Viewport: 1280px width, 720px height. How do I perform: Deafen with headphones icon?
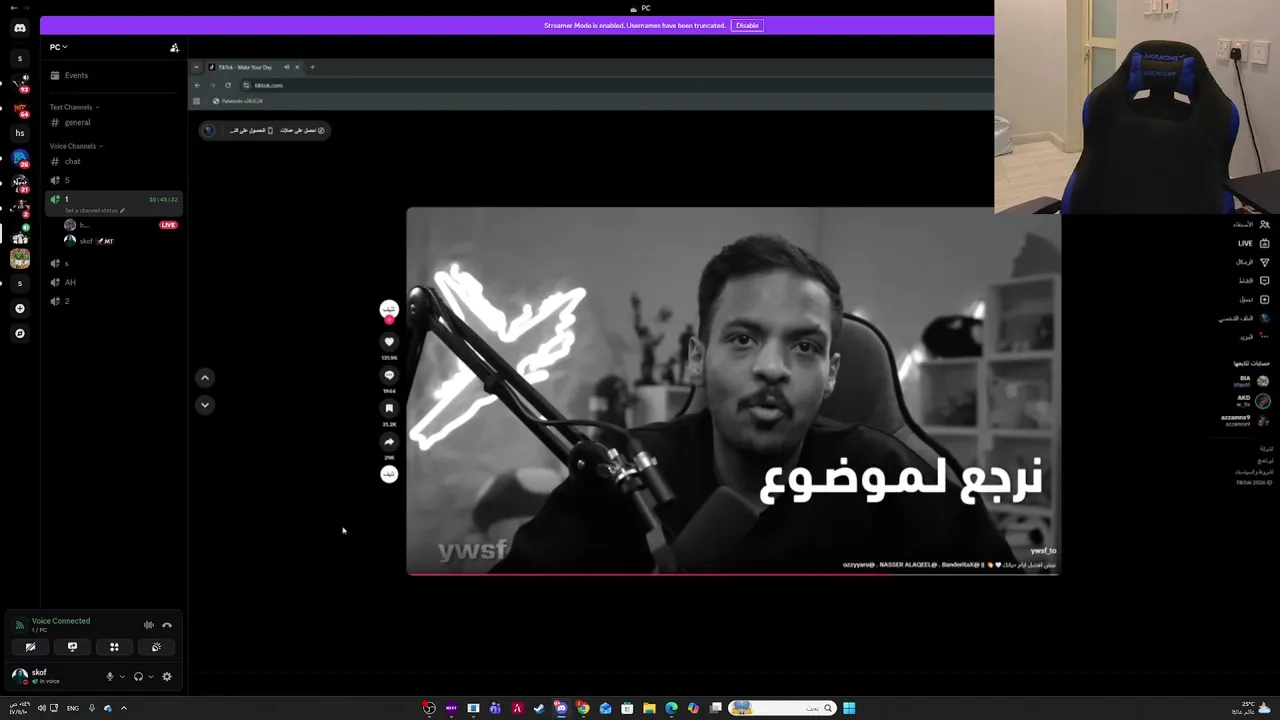click(x=138, y=677)
